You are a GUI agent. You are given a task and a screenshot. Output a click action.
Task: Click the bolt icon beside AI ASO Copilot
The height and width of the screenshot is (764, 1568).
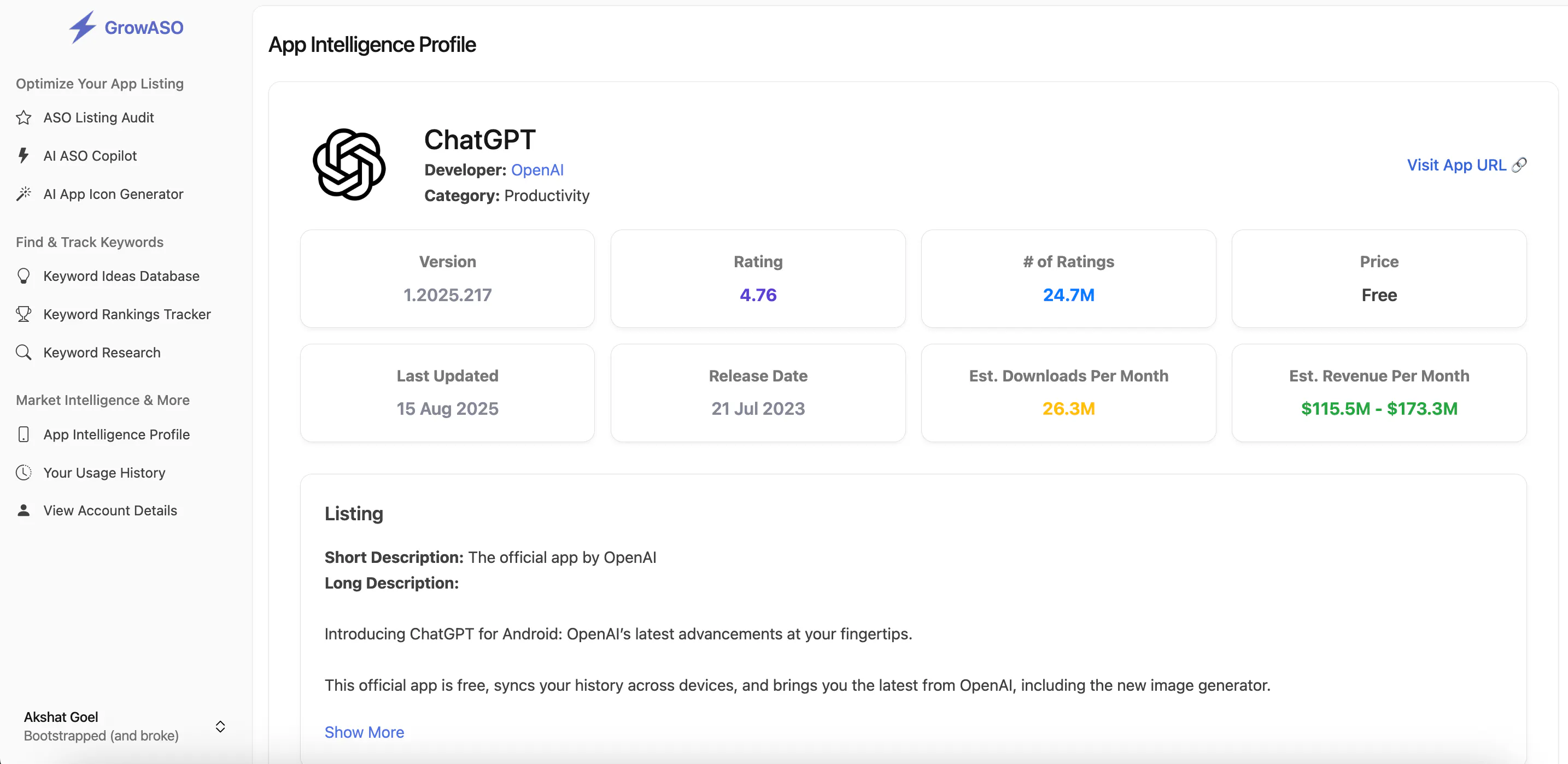point(24,156)
